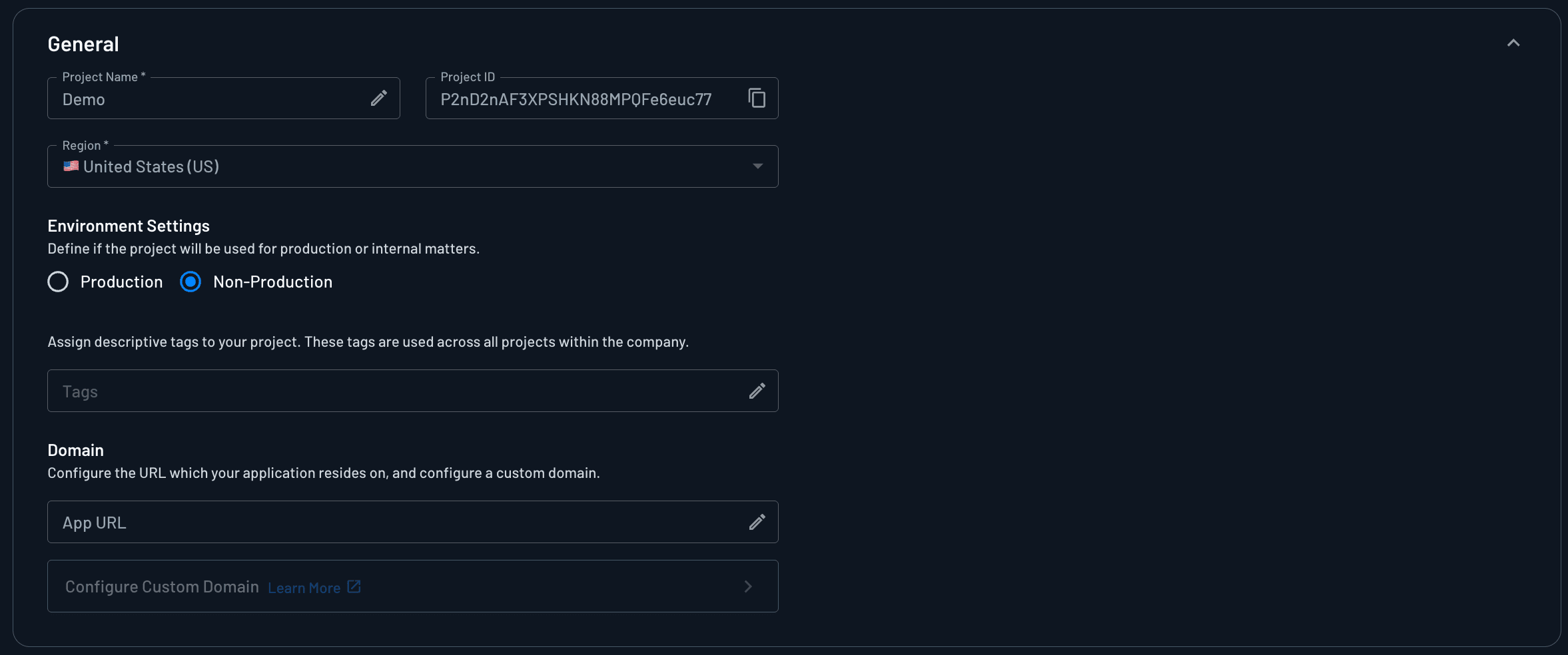
Task: Copy the Project ID to clipboard
Action: 757,98
